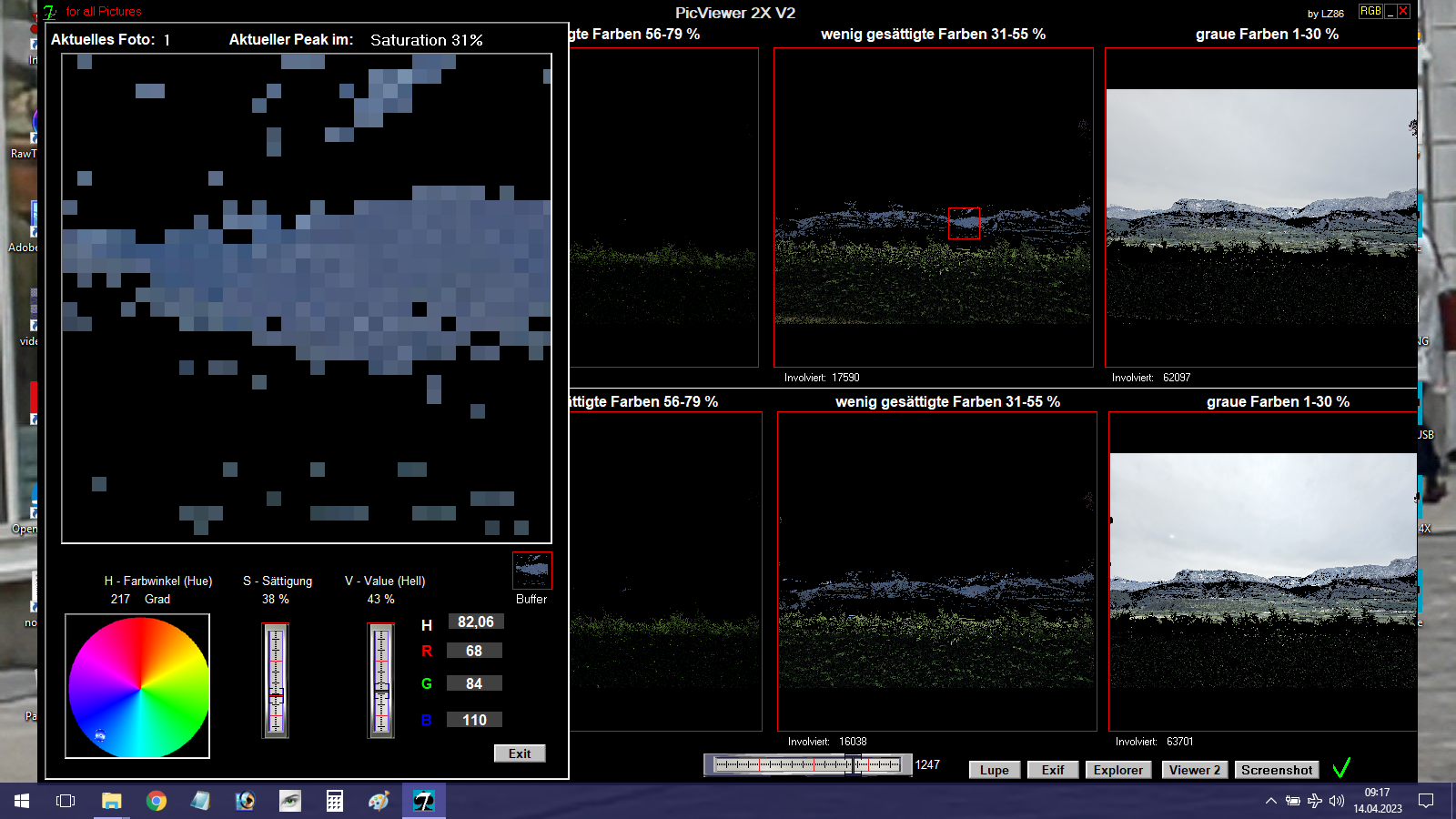Click the V - Value brightness slider
This screenshot has height=819, width=1456.
click(381, 680)
